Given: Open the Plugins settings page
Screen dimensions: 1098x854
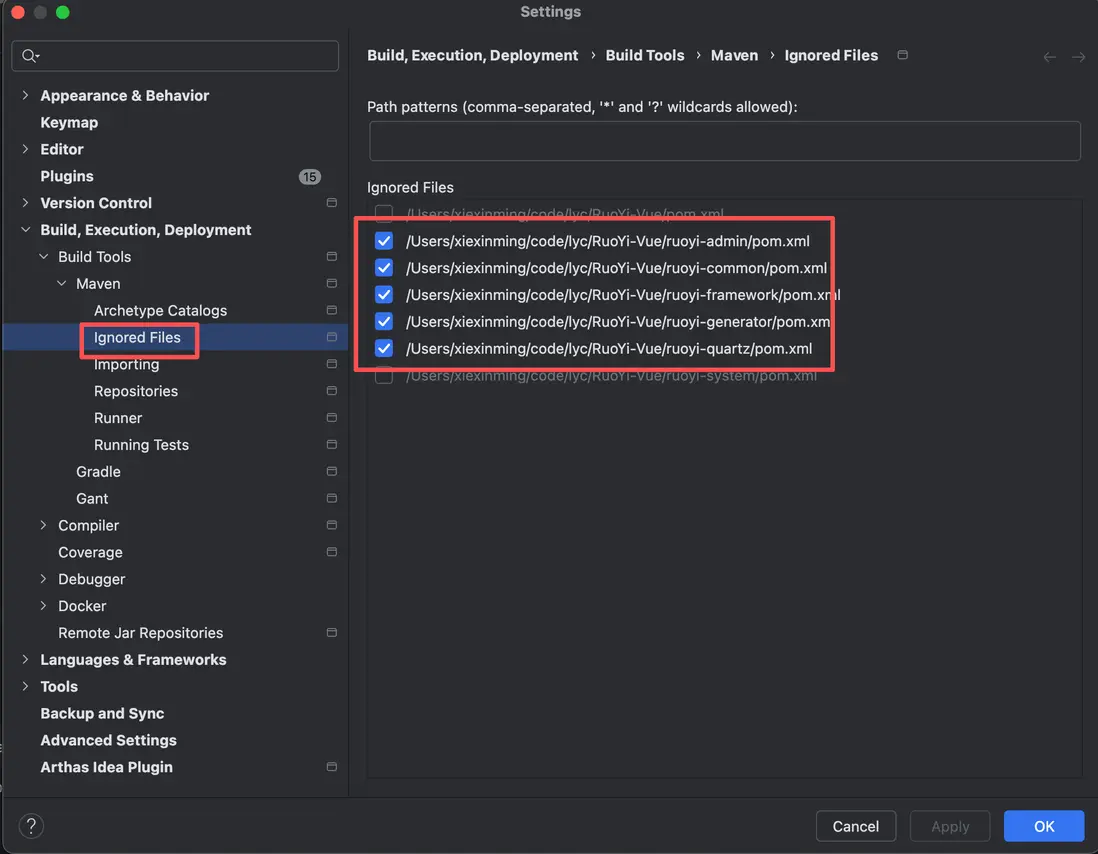Looking at the screenshot, I should tap(67, 176).
